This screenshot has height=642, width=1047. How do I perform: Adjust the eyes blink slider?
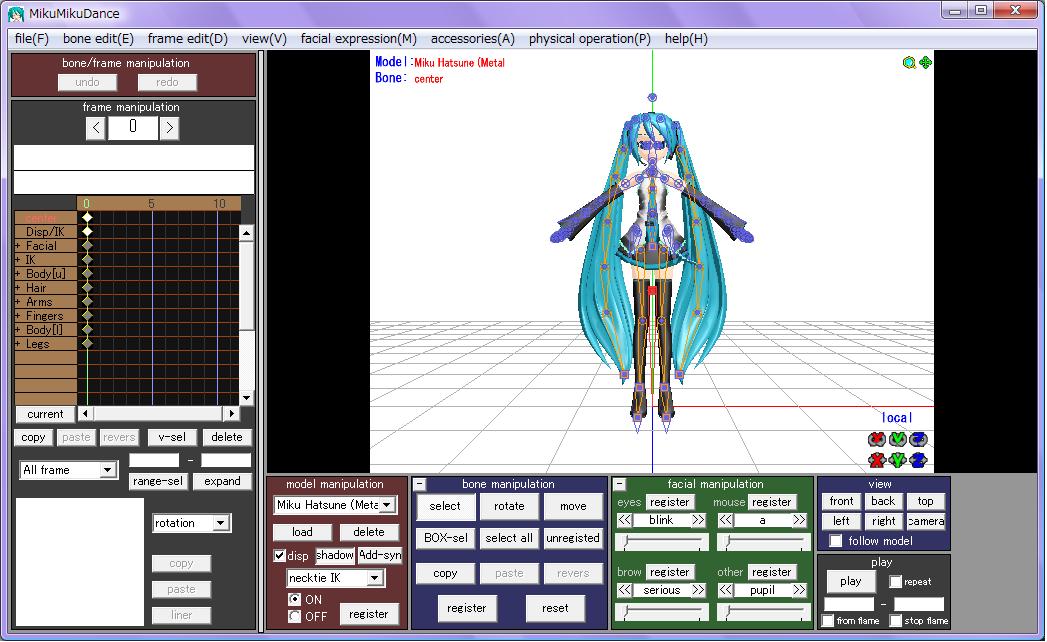pos(662,542)
